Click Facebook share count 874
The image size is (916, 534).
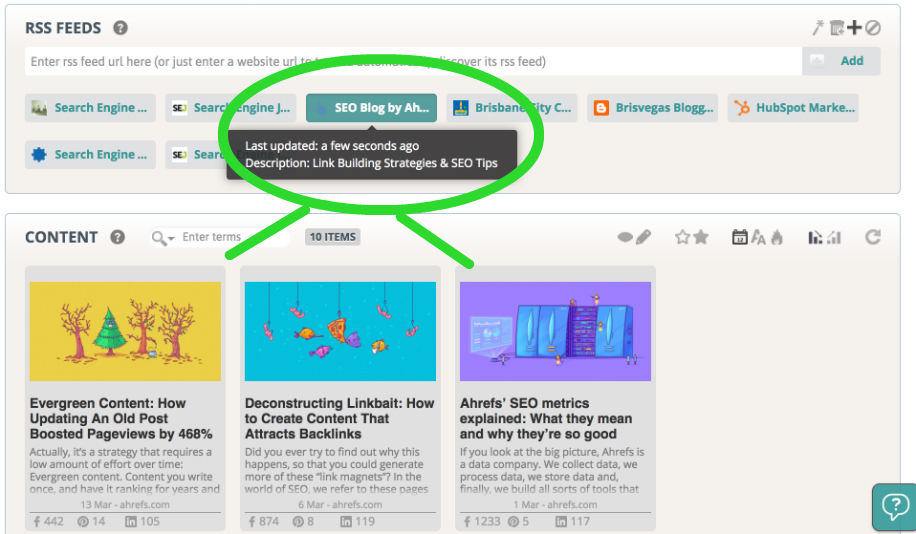point(263,521)
